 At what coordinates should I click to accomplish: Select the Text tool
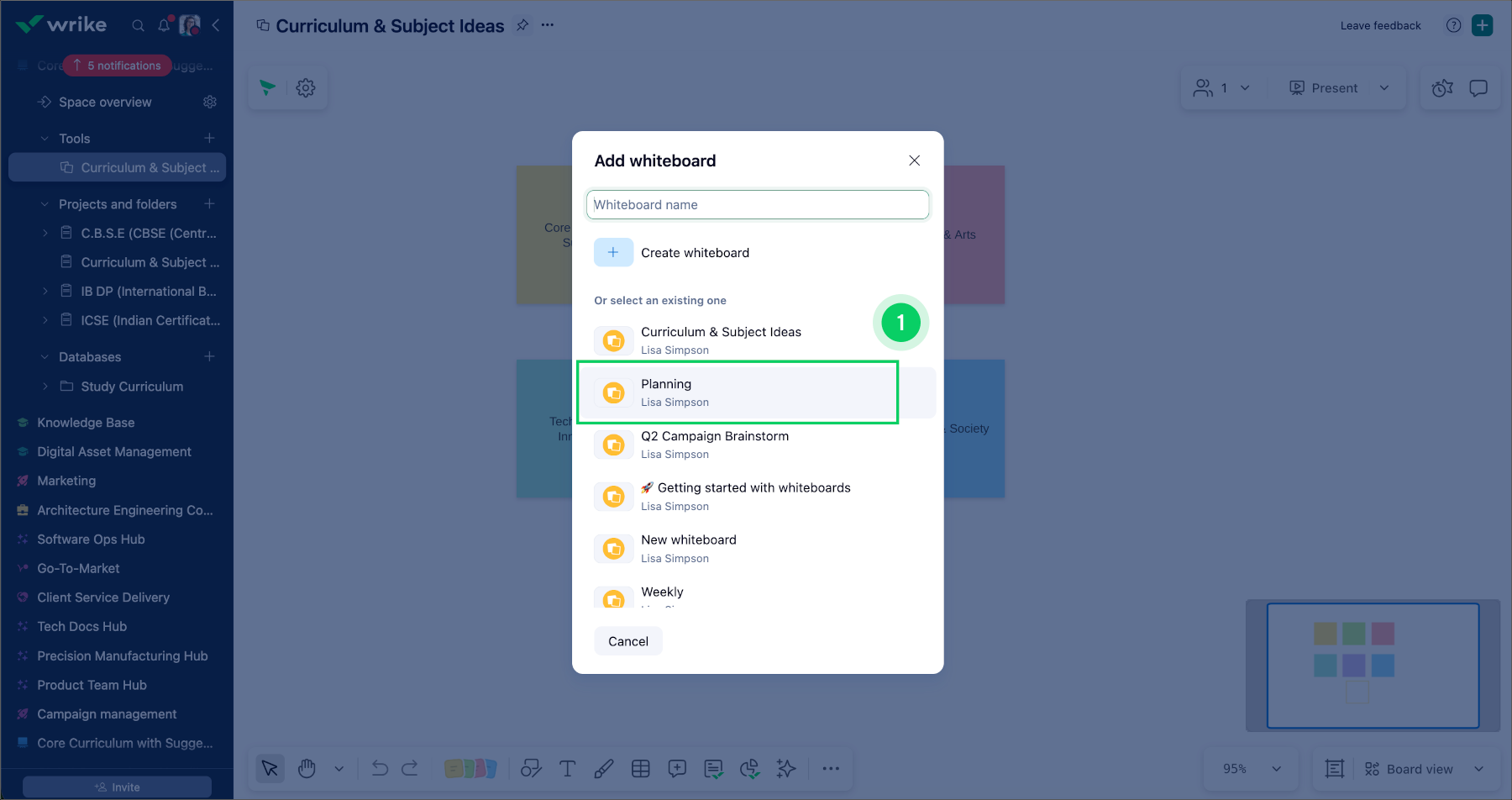point(568,768)
